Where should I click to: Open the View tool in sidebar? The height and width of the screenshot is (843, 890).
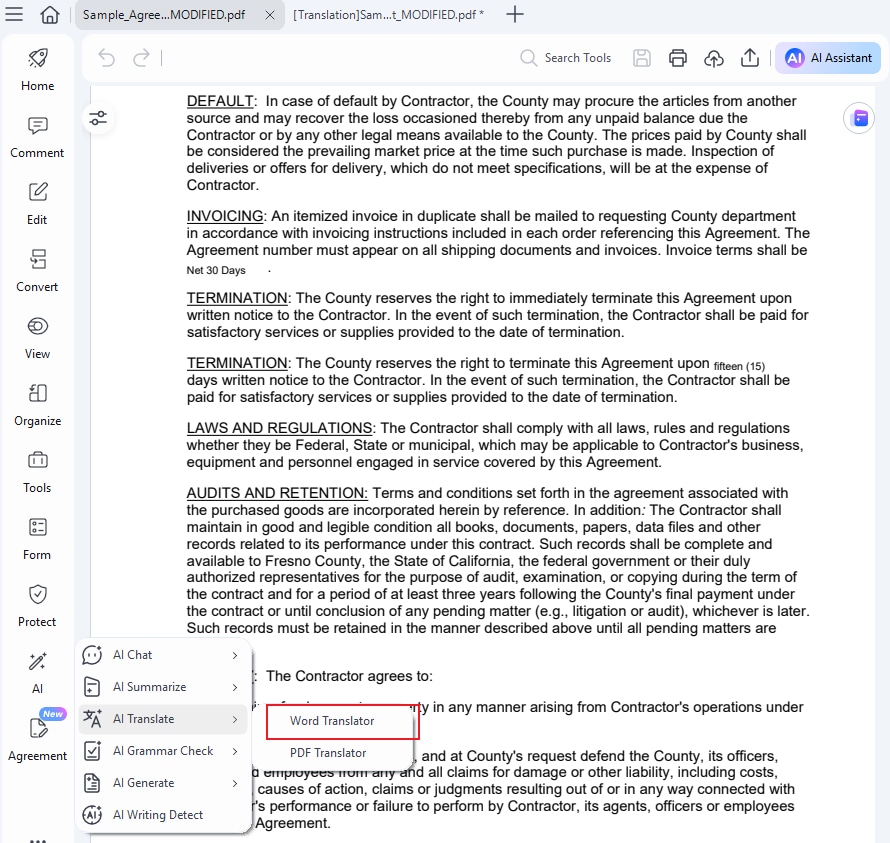click(37, 338)
